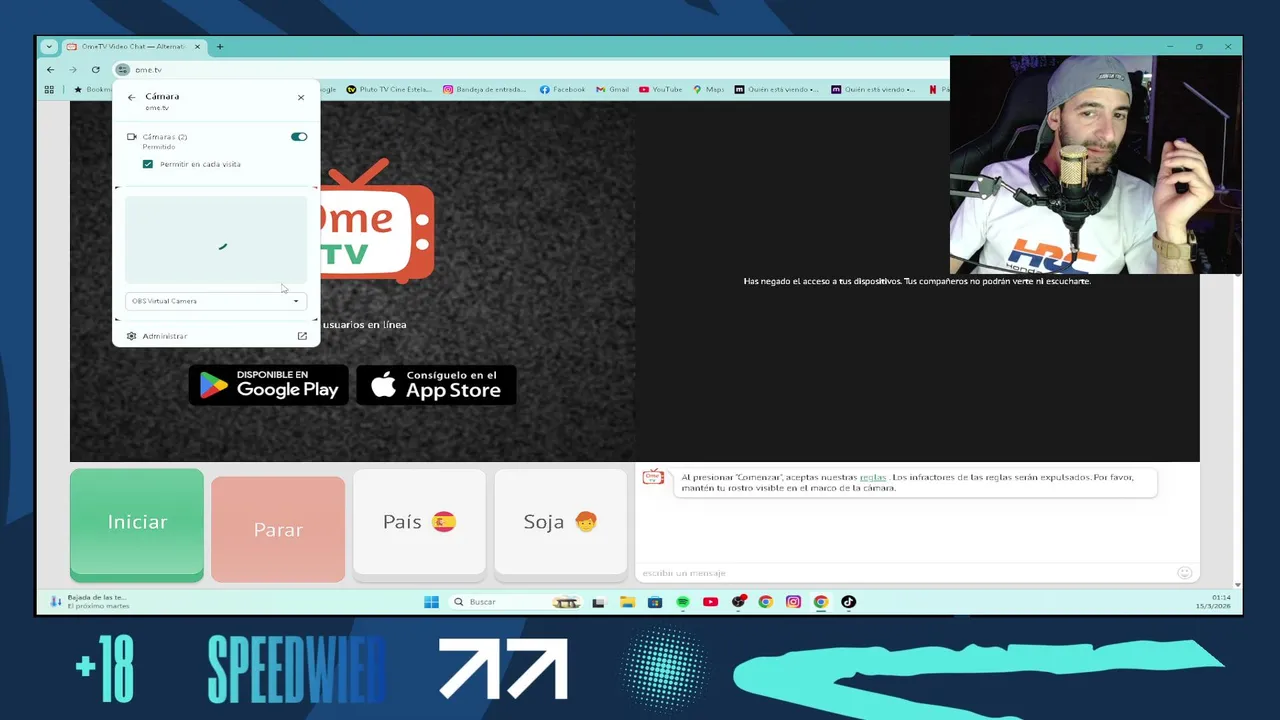Open OBS Studio from the taskbar
The height and width of the screenshot is (720, 1280).
pos(738,602)
